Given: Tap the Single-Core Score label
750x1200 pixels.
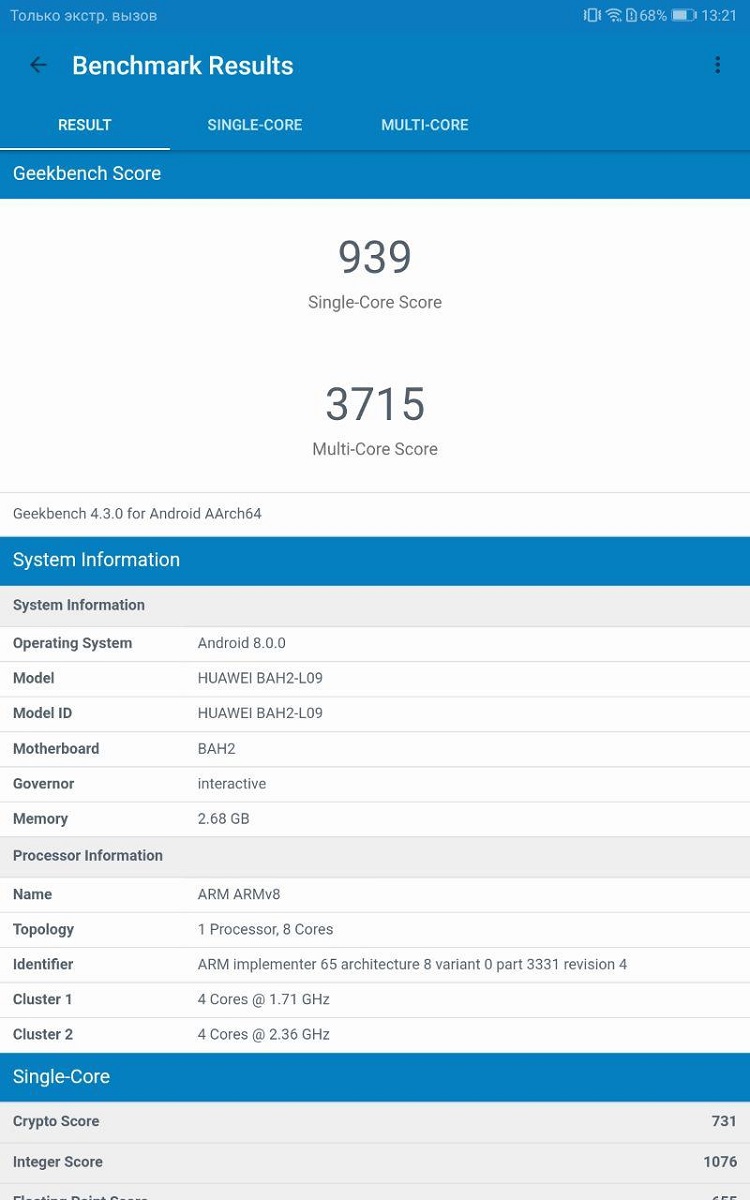Looking at the screenshot, I should [x=375, y=302].
